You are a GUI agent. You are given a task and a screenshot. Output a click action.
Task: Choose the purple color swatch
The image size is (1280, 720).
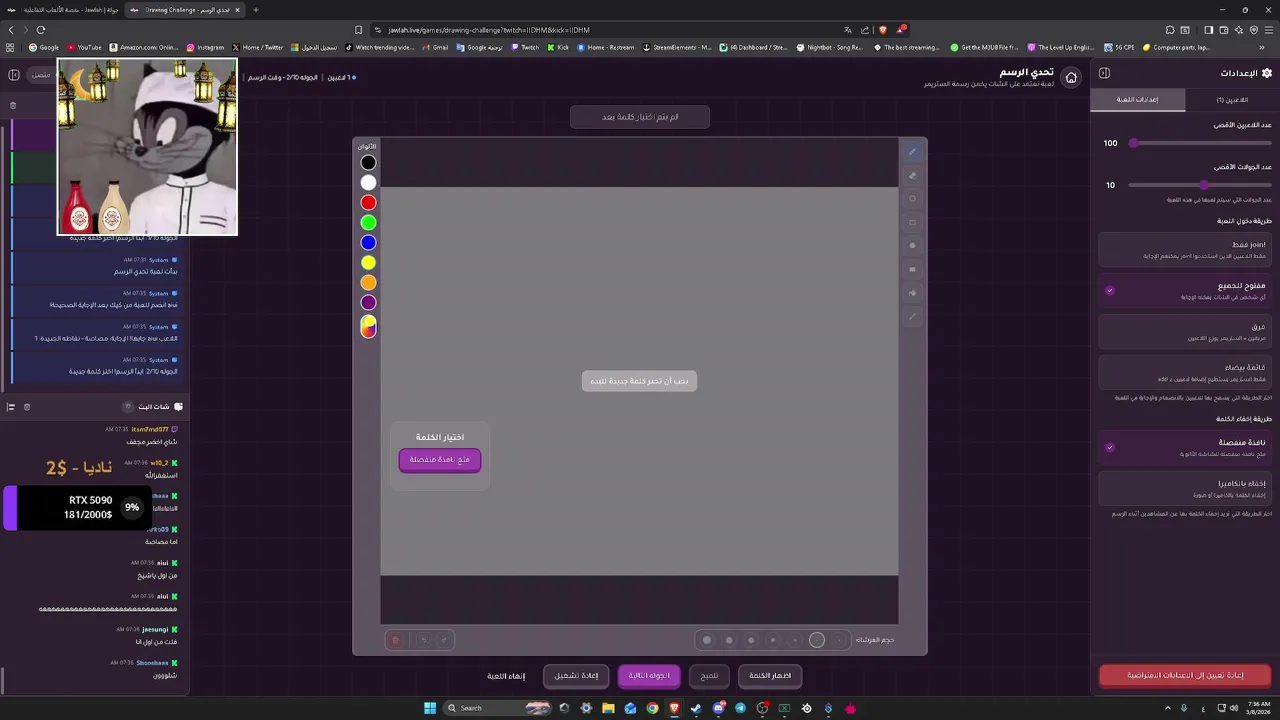coord(369,302)
